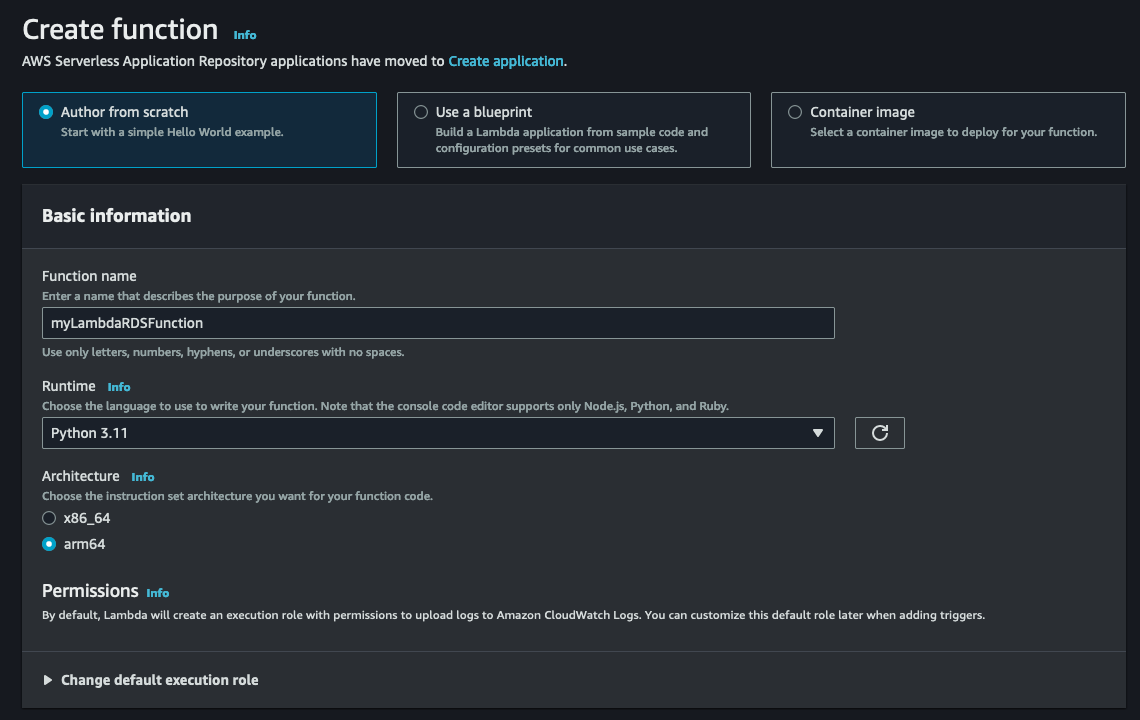Click the Info icon next to Runtime

tap(119, 387)
